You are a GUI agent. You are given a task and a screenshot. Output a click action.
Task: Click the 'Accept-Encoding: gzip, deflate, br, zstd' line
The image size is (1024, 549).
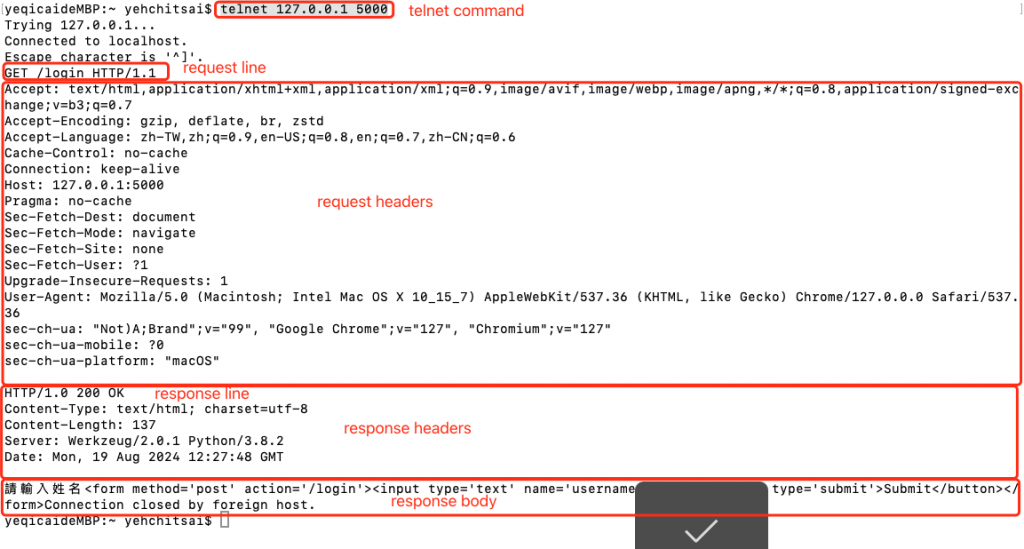tap(164, 121)
